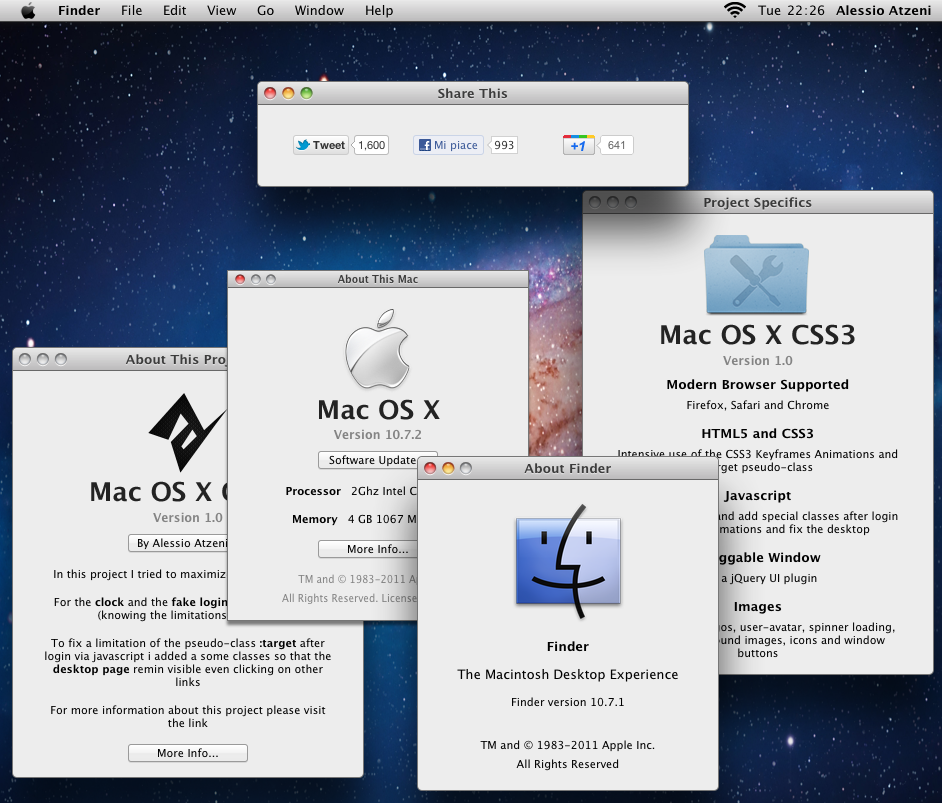Click the By Alessio Atzeni button
The height and width of the screenshot is (803, 942).
point(178,543)
